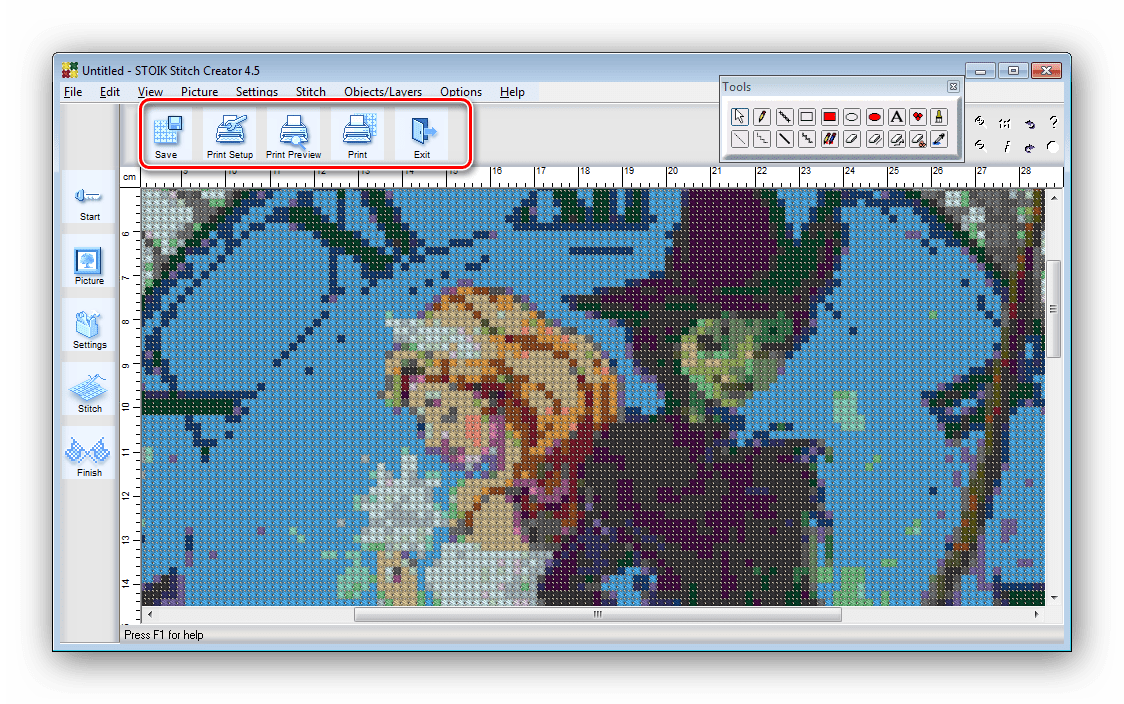Open the Options menu
The width and height of the screenshot is (1124, 704).
click(461, 92)
